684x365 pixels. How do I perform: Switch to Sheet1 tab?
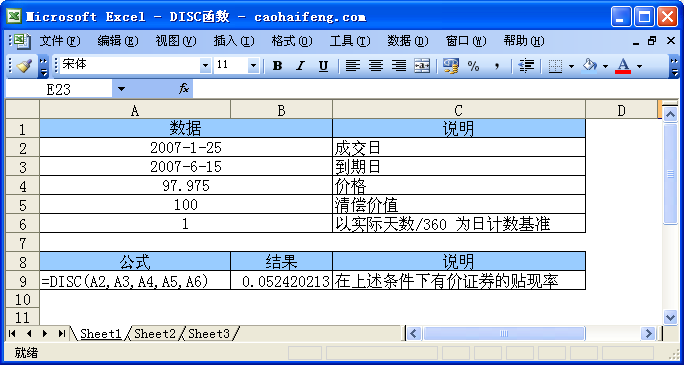101,334
